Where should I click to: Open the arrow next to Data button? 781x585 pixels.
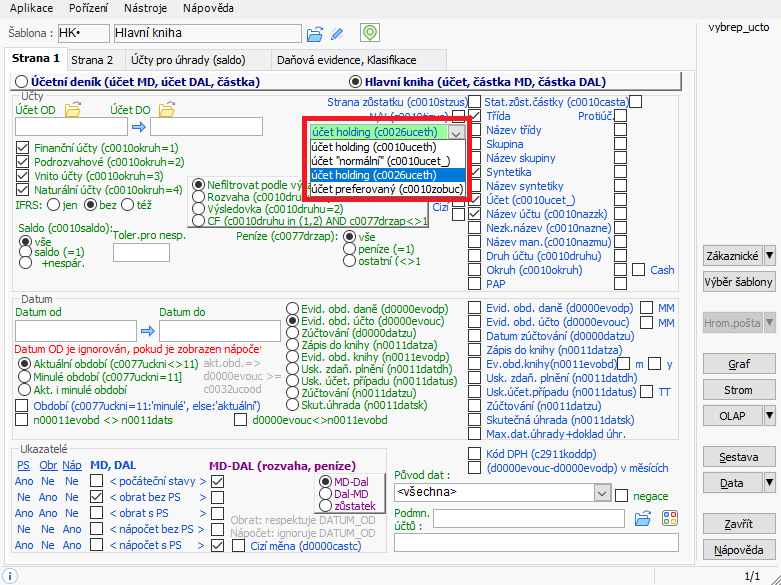coord(769,483)
